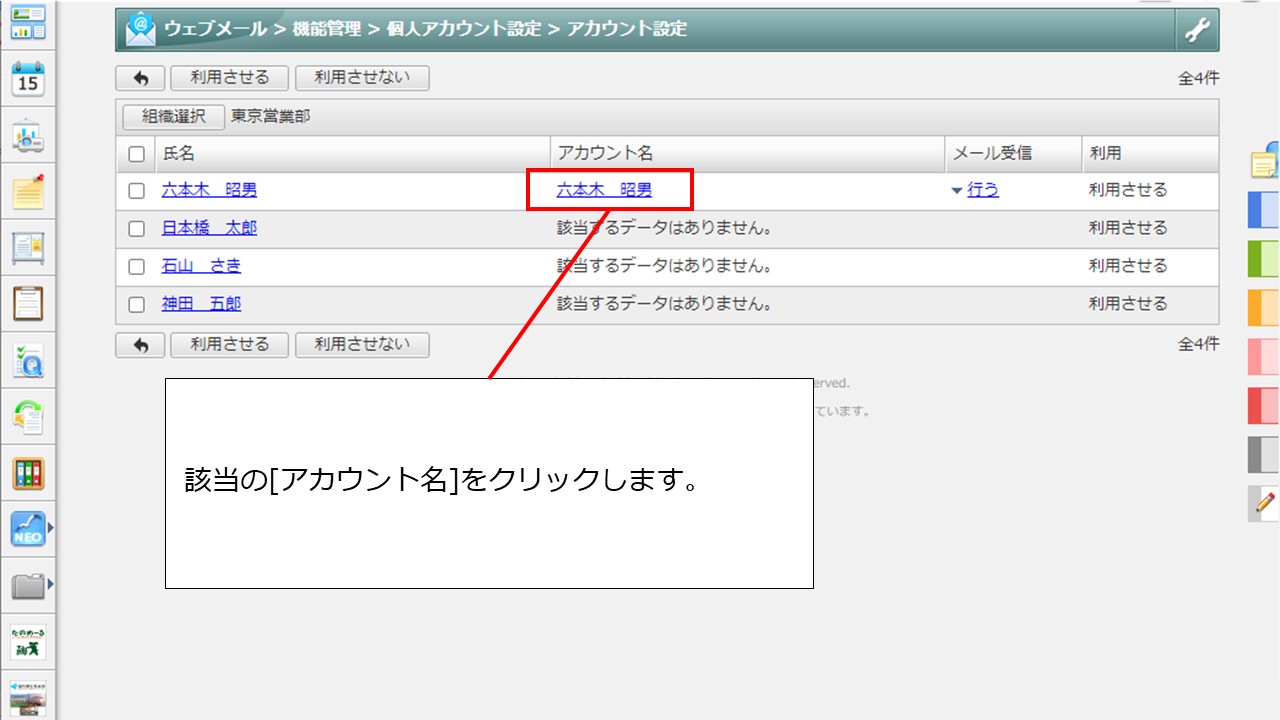Image resolution: width=1280 pixels, height=720 pixels.
Task: Open the gray folder icon in sidebar
Action: click(28, 585)
